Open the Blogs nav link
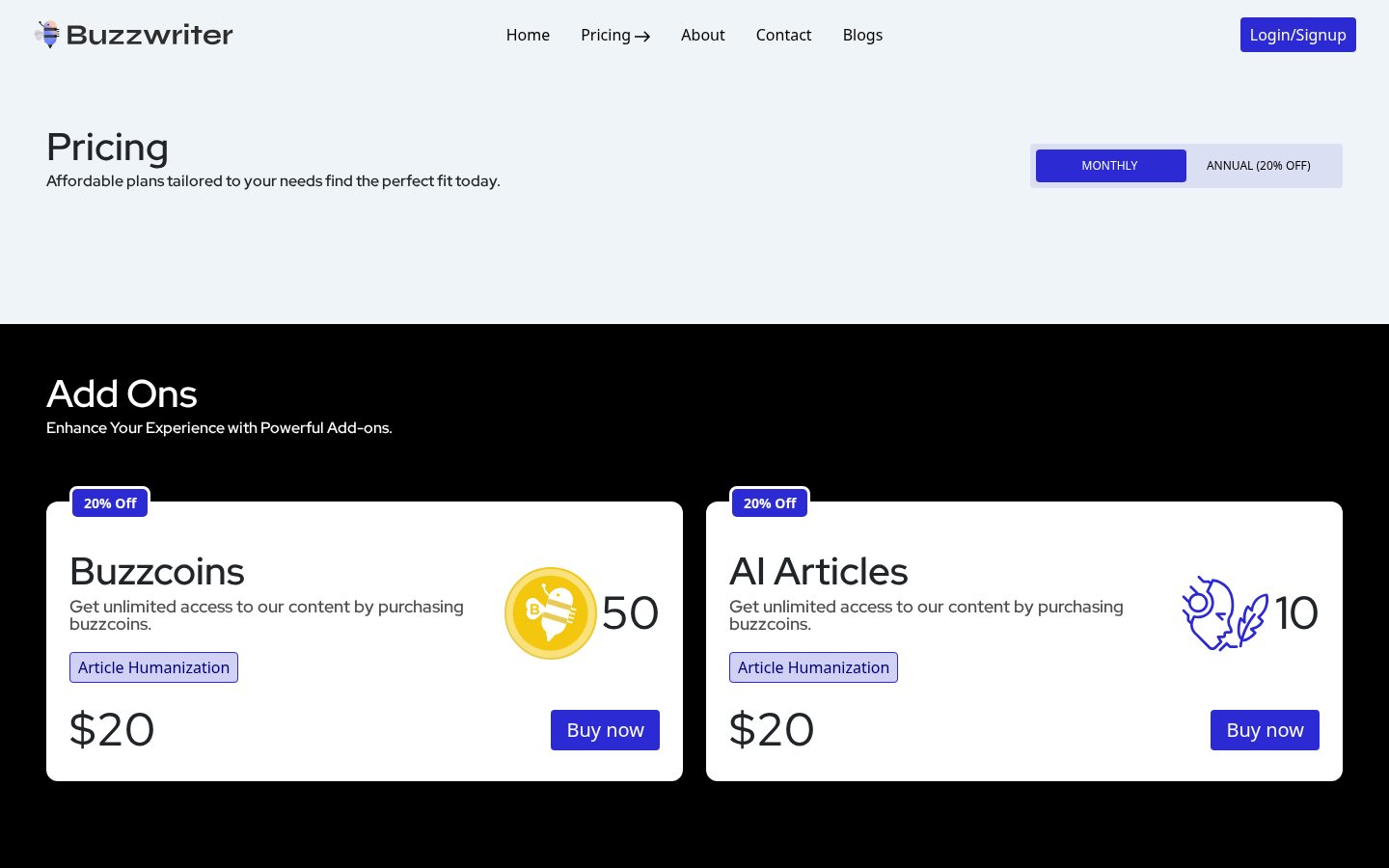Screen dimensions: 1389x868 coord(862,35)
